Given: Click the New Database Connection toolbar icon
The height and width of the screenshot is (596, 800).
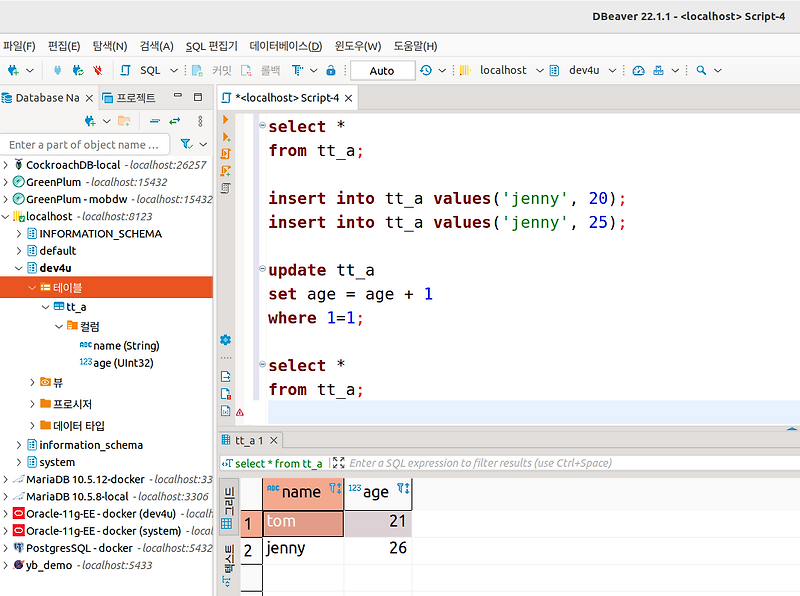Looking at the screenshot, I should pyautogui.click(x=13, y=70).
